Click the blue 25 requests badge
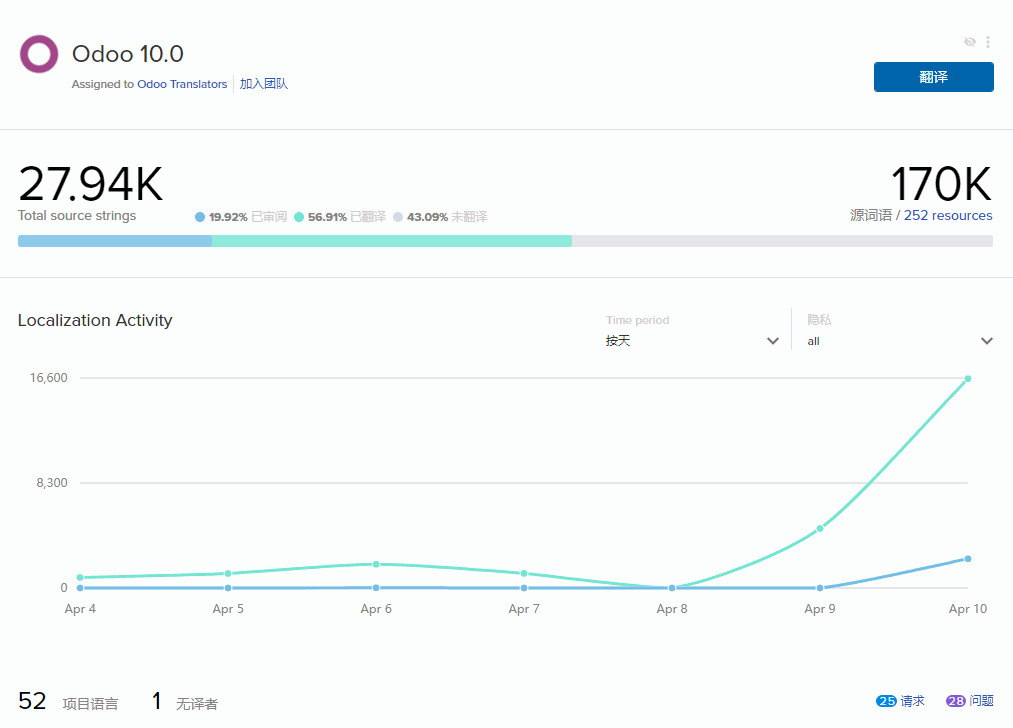1013x728 pixels. coord(886,702)
